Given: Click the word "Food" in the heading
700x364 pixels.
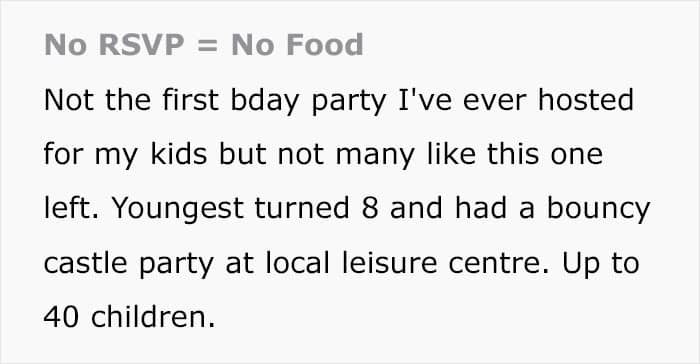Looking at the screenshot, I should point(325,45).
